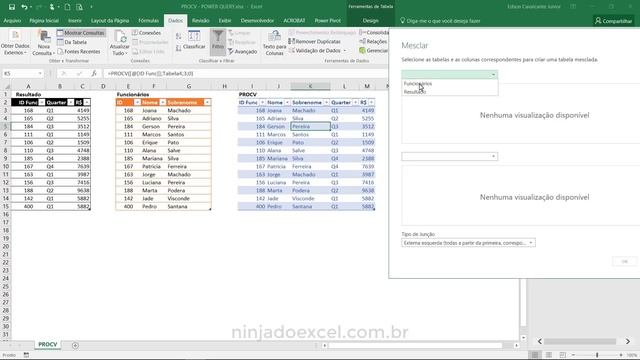Select row 10 header
The width and height of the screenshot is (640, 360).
6,167
